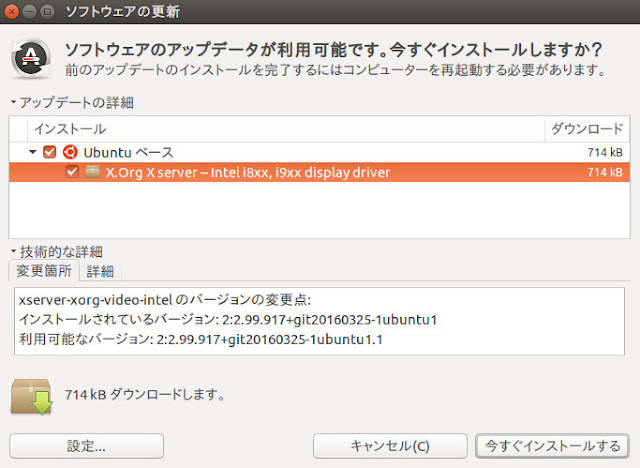Click the Ubuntu logo icon in list
The image size is (640, 468).
pos(70,152)
